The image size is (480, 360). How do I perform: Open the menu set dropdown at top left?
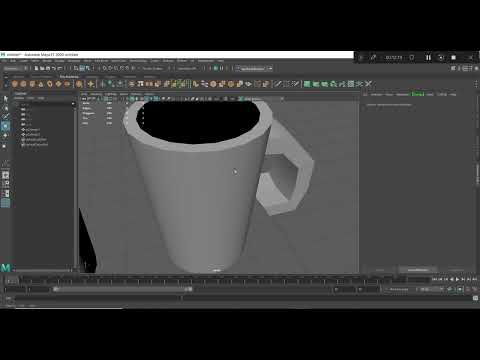[16, 68]
